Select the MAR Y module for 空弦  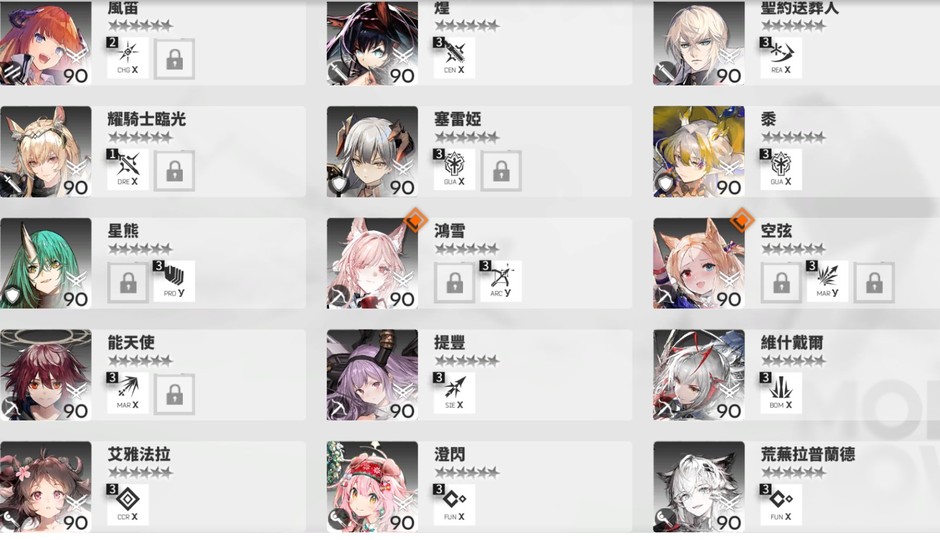828,282
